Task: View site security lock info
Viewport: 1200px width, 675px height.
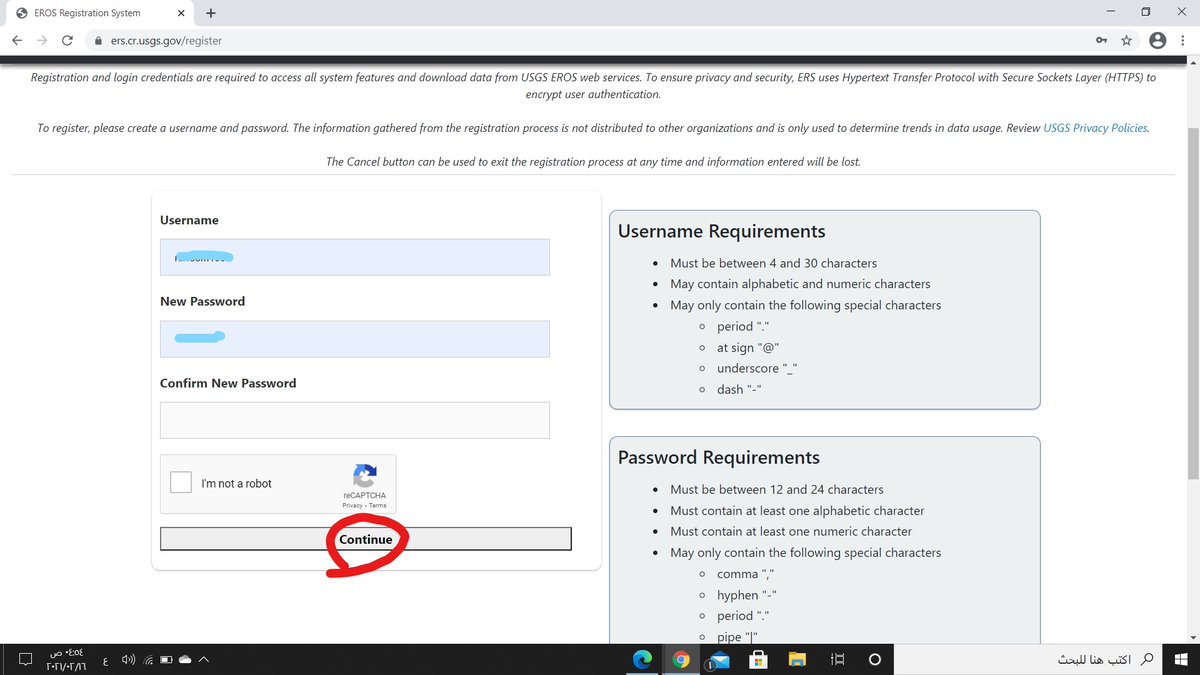Action: click(x=98, y=41)
